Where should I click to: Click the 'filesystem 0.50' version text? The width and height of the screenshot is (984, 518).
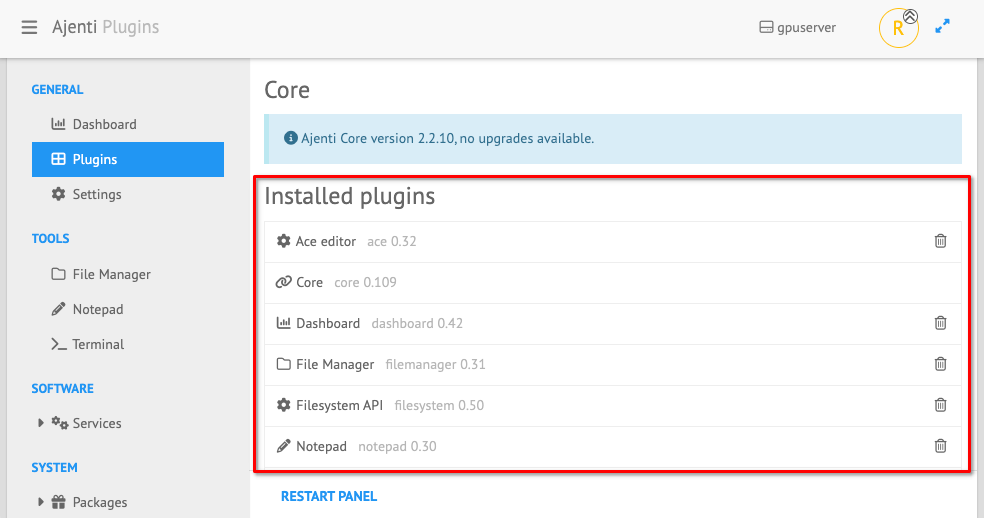pyautogui.click(x=439, y=406)
